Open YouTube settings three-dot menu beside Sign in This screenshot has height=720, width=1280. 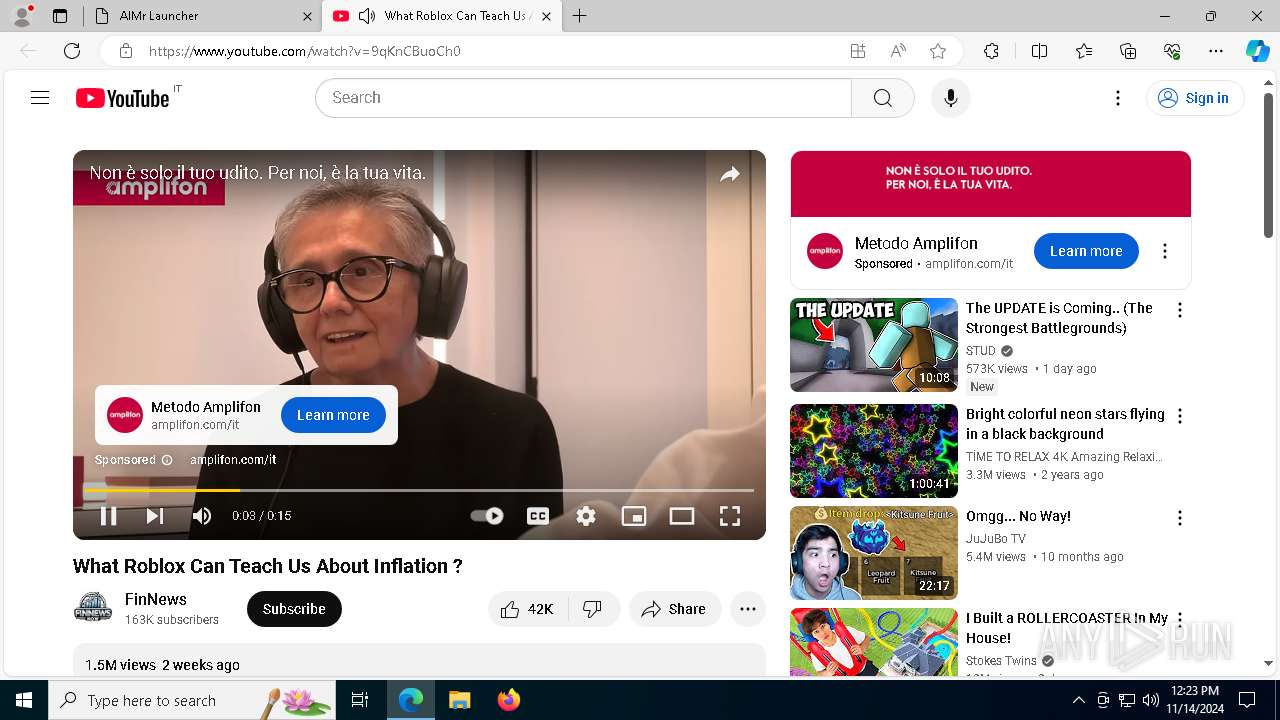pos(1118,98)
